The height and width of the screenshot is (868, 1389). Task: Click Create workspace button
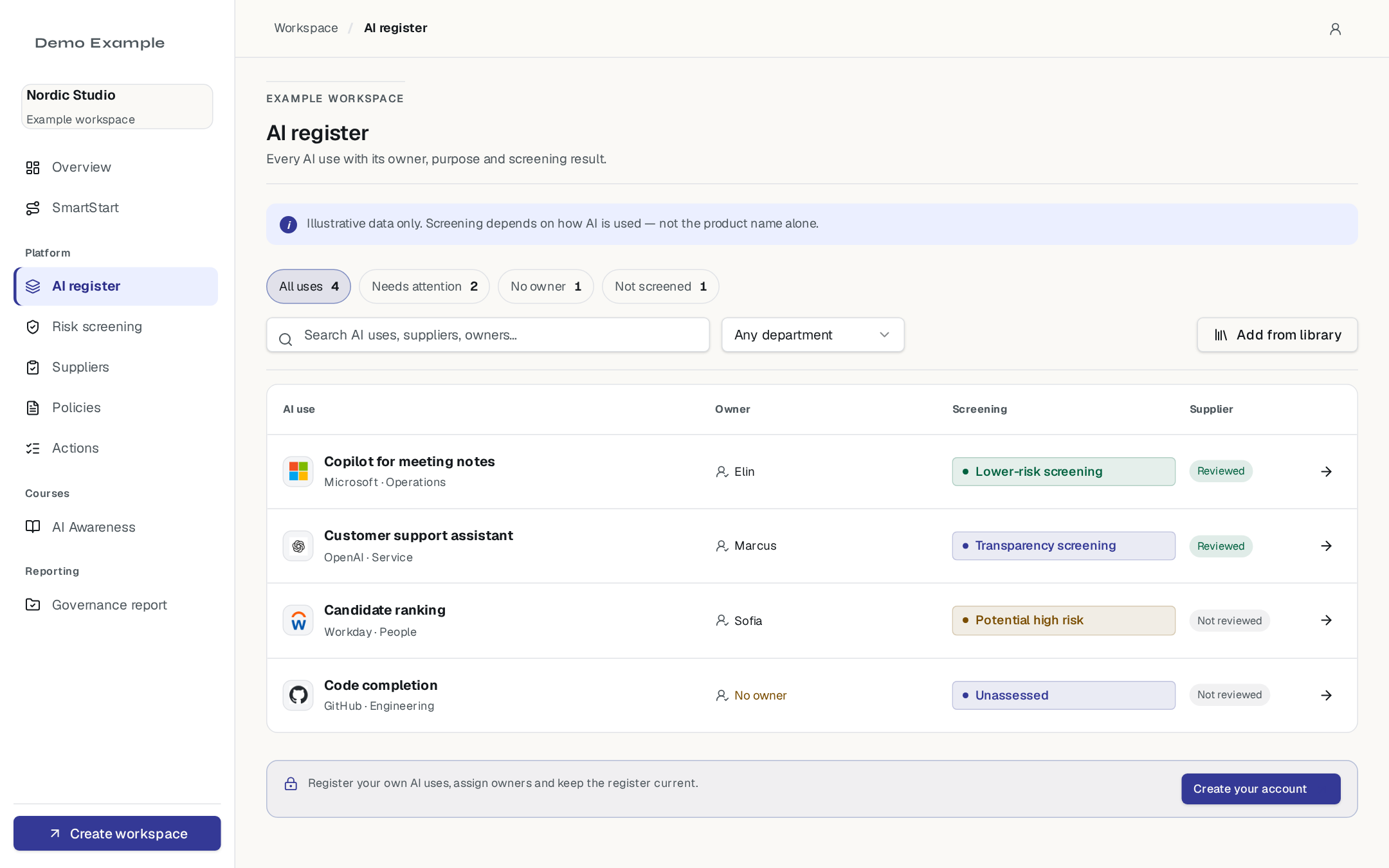[117, 834]
